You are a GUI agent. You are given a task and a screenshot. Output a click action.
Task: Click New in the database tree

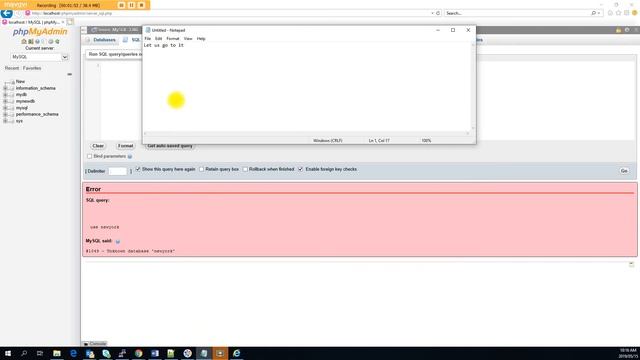tap(20, 82)
